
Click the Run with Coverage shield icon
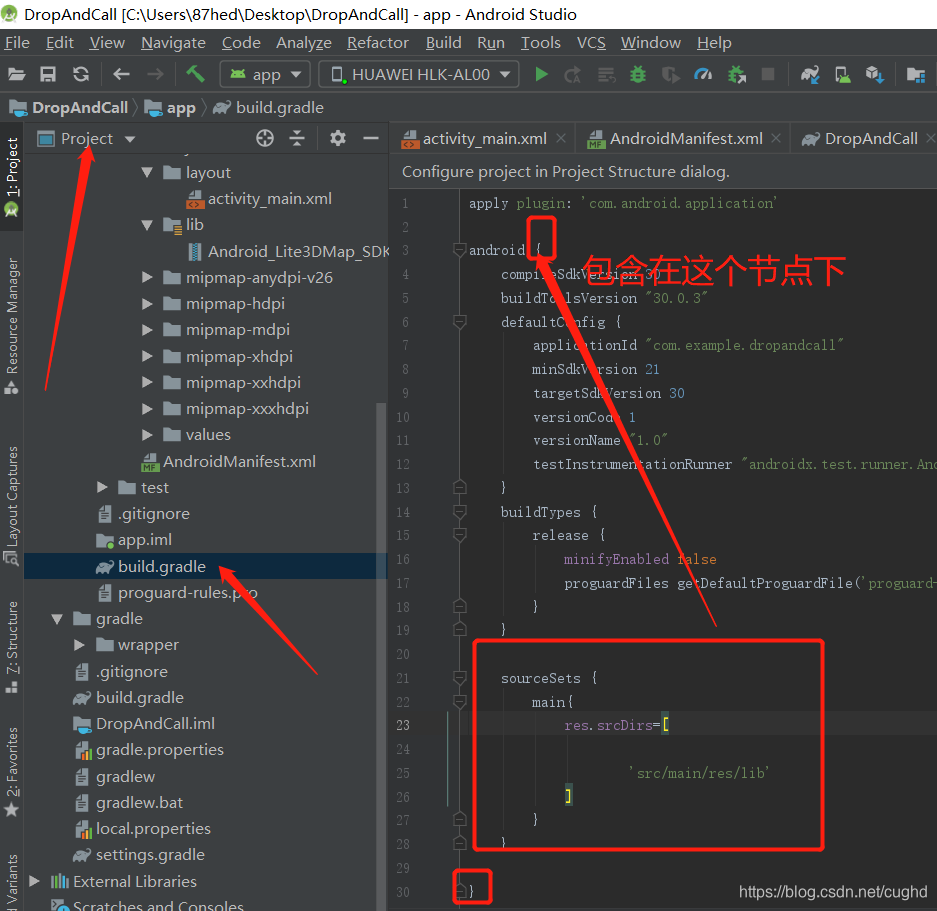pos(670,75)
